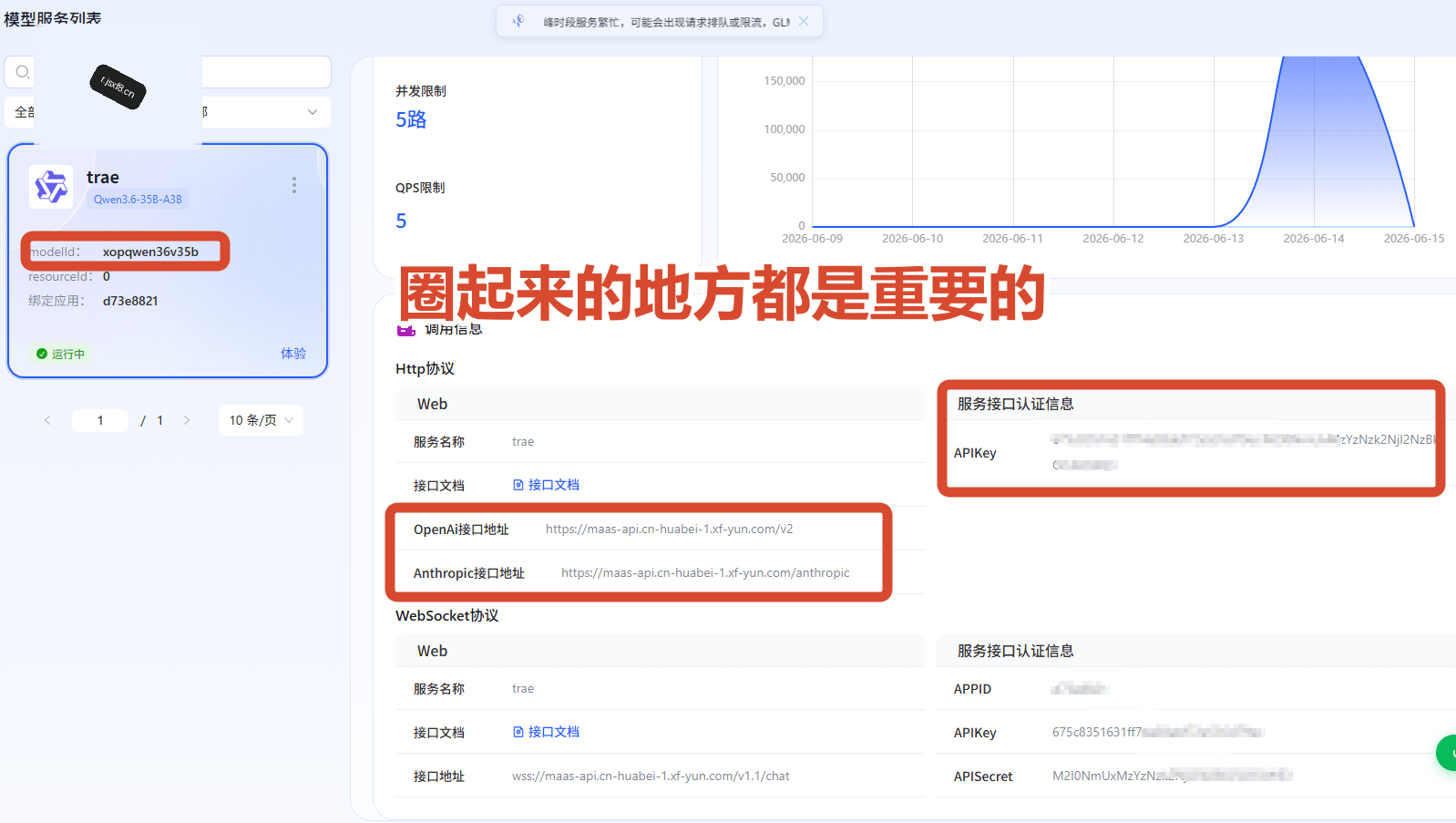Open the 体验 link on trae card
This screenshot has height=823, width=1456.
[x=293, y=353]
